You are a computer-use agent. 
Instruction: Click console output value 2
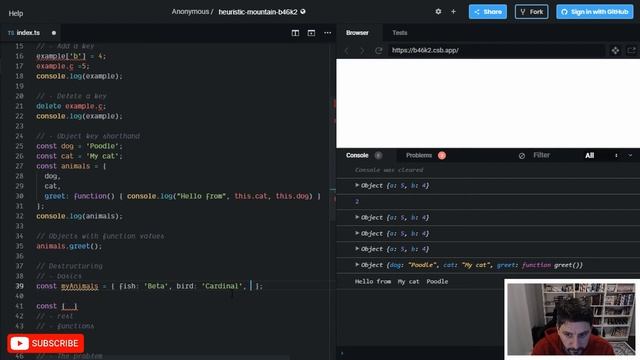click(357, 202)
